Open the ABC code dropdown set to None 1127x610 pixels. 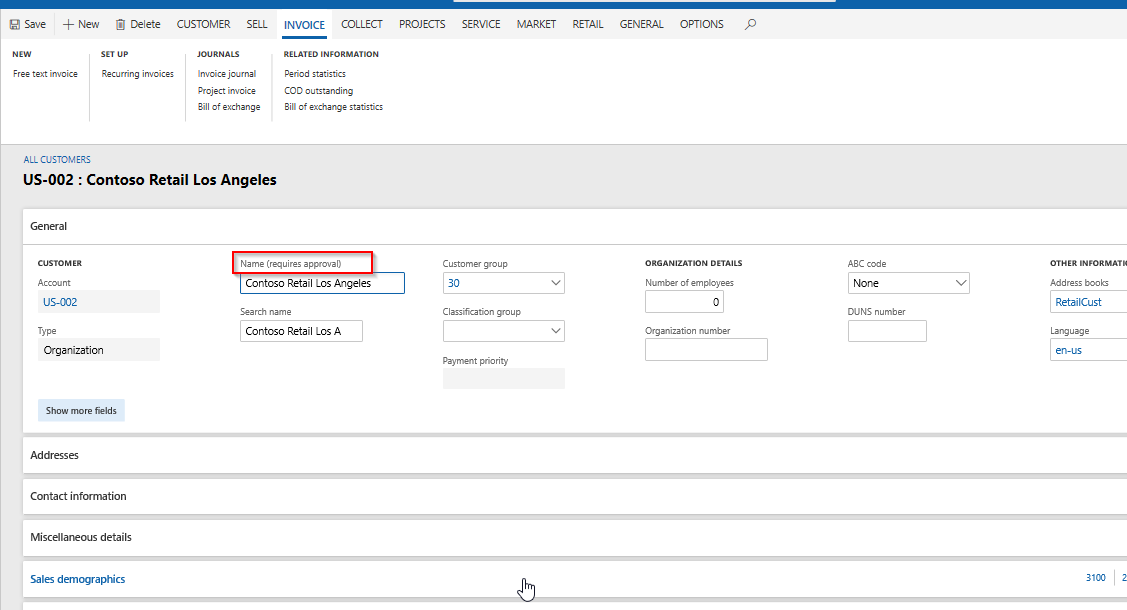pos(960,283)
